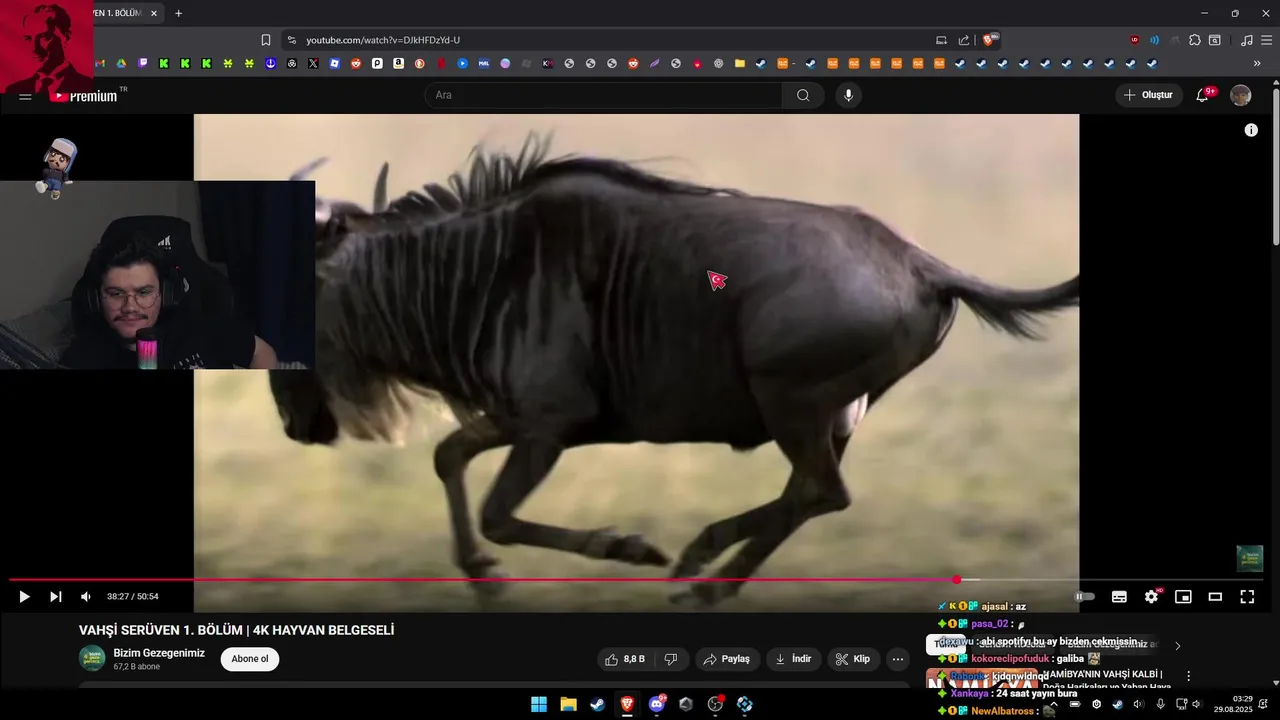Open the YouTube account avatar menu

[1240, 95]
